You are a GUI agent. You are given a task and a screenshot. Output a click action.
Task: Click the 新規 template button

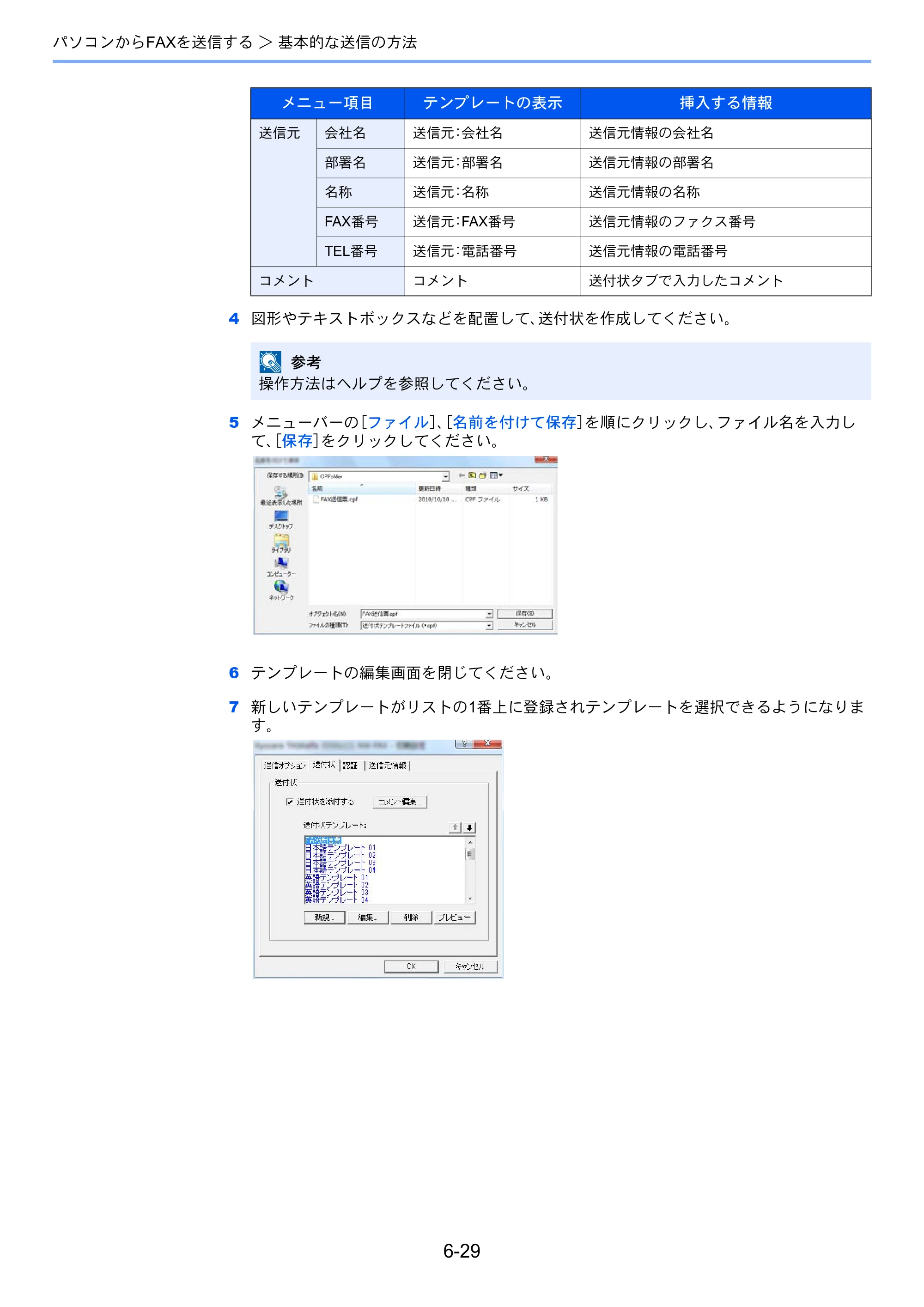point(324,917)
